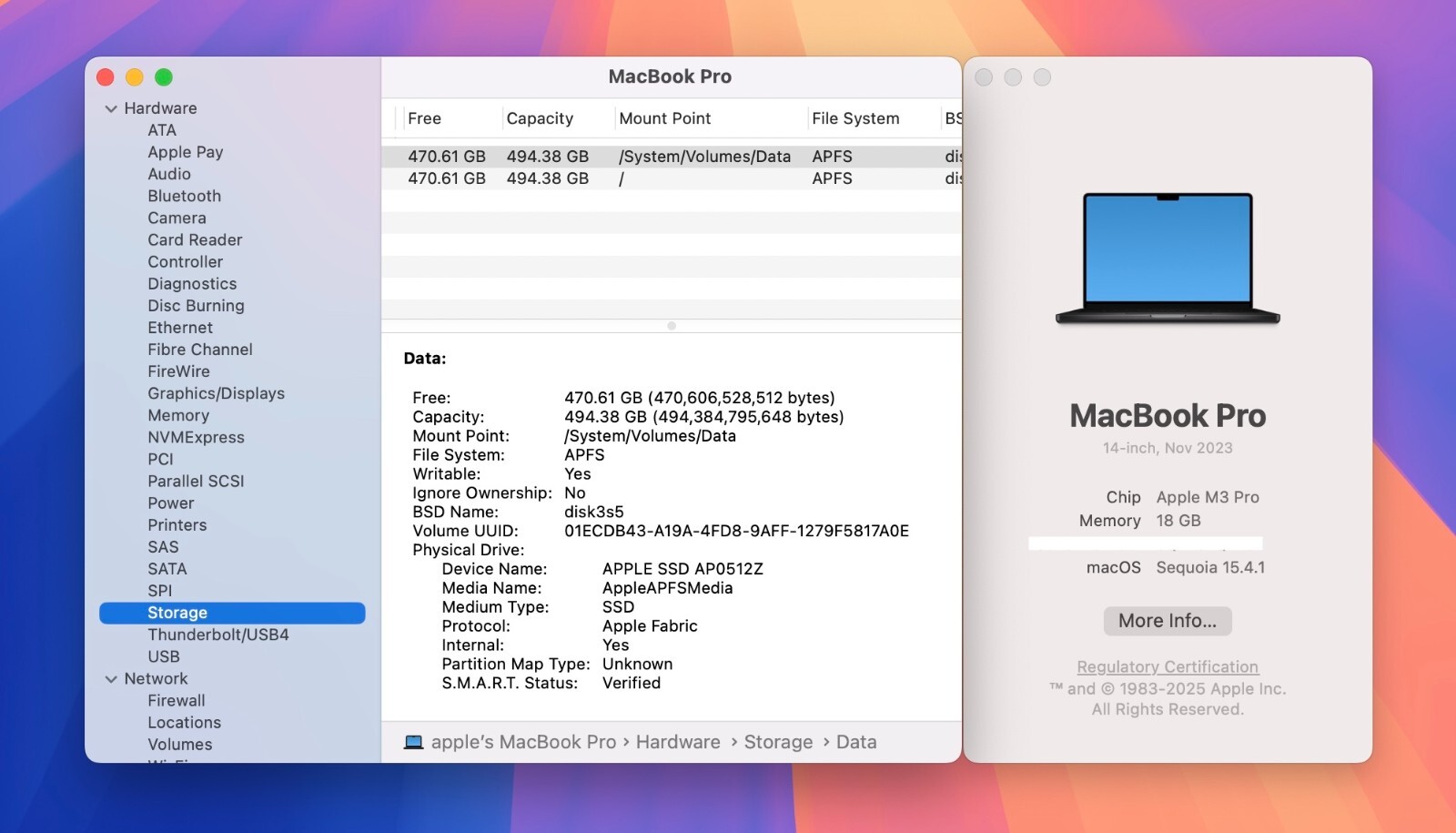Select Disc Burning entry

[197, 306]
